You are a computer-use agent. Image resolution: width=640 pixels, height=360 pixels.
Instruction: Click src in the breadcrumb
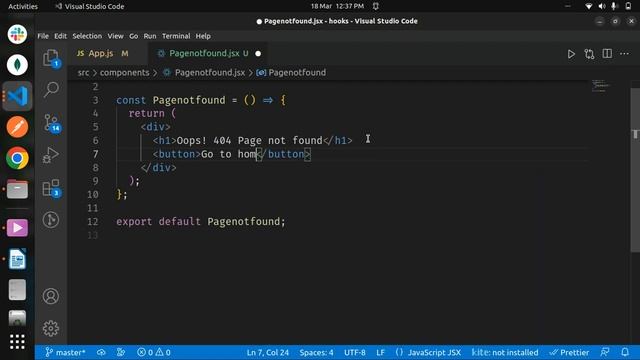click(83, 73)
